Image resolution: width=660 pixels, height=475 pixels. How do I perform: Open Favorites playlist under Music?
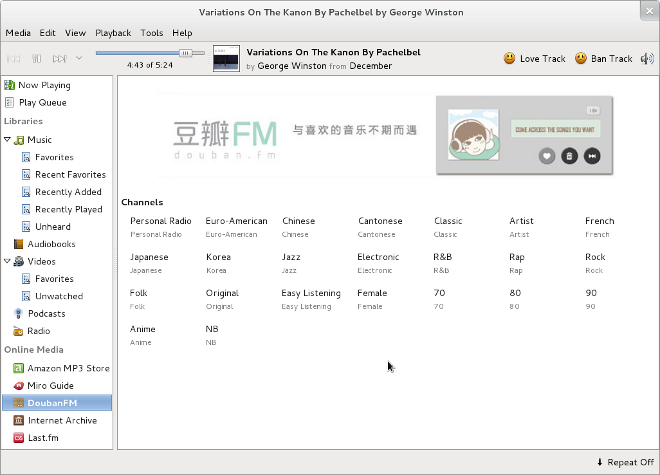pyautogui.click(x=54, y=157)
